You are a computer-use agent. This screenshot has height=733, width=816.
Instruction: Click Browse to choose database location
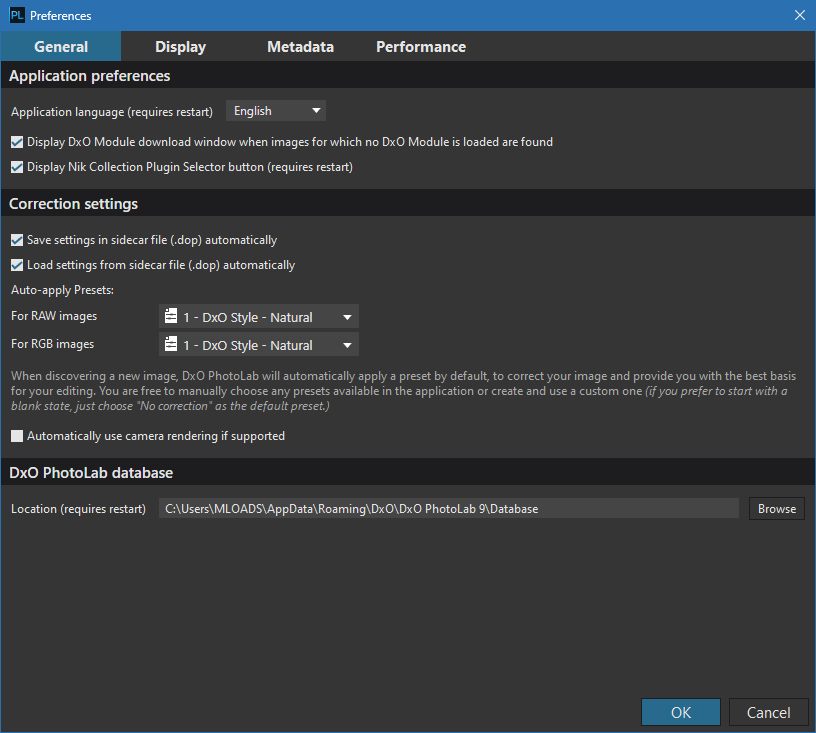coord(777,509)
